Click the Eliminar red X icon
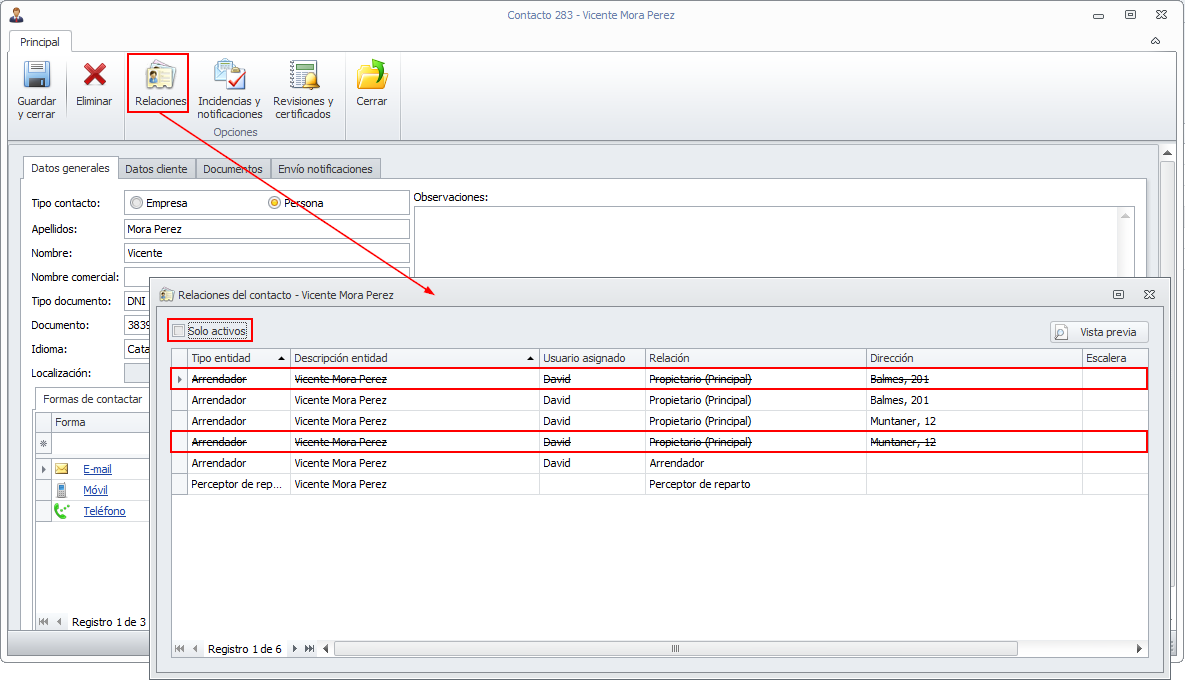Image resolution: width=1185 pixels, height=681 pixels. [x=94, y=76]
